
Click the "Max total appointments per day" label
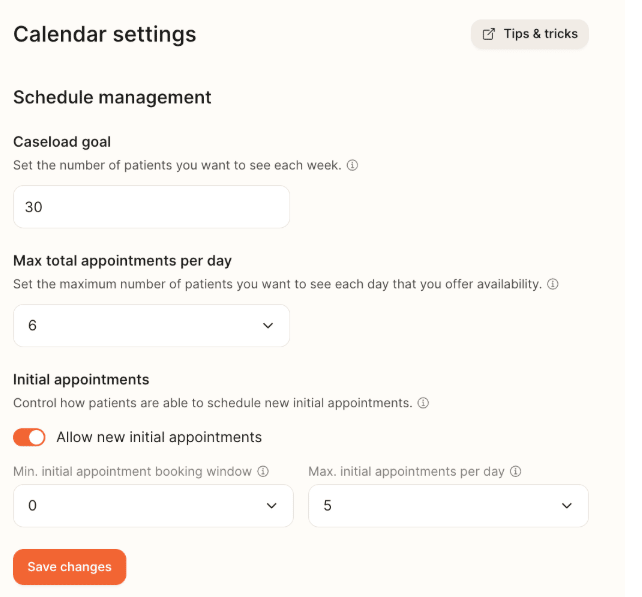(x=122, y=261)
